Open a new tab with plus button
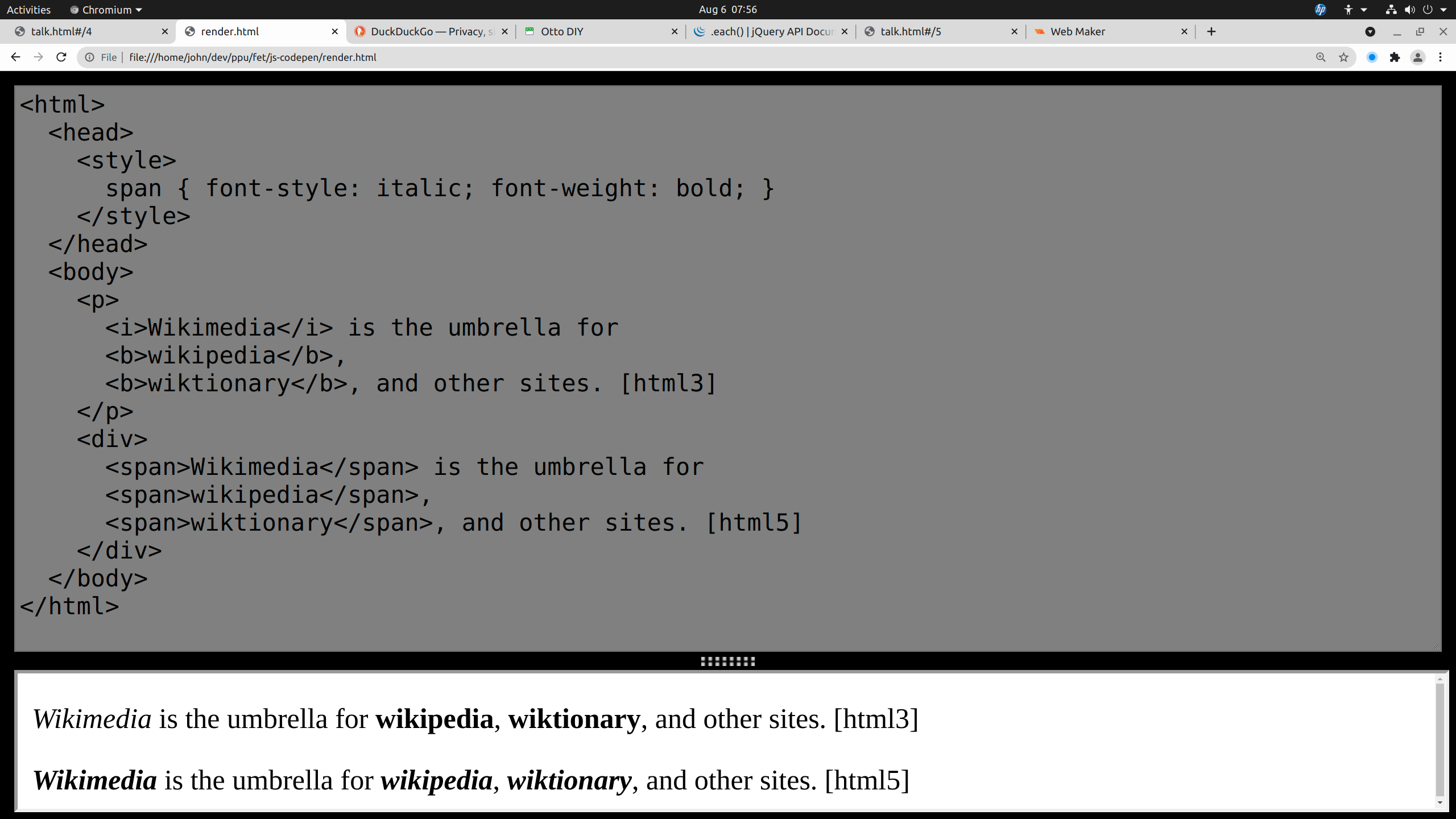Image resolution: width=1456 pixels, height=819 pixels. [1211, 31]
